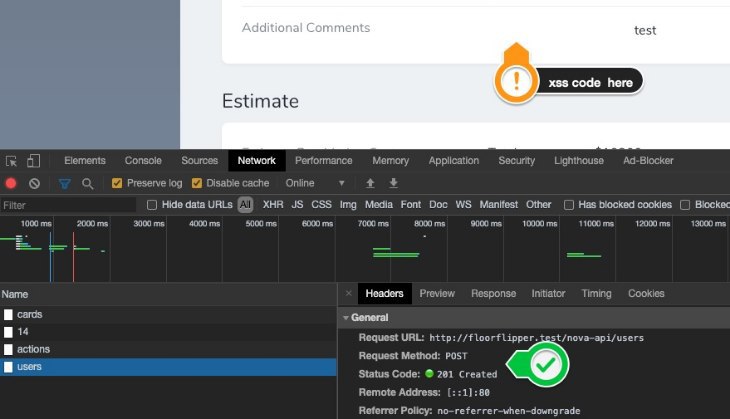View the Response sub-tab
The width and height of the screenshot is (730, 419).
tap(493, 293)
